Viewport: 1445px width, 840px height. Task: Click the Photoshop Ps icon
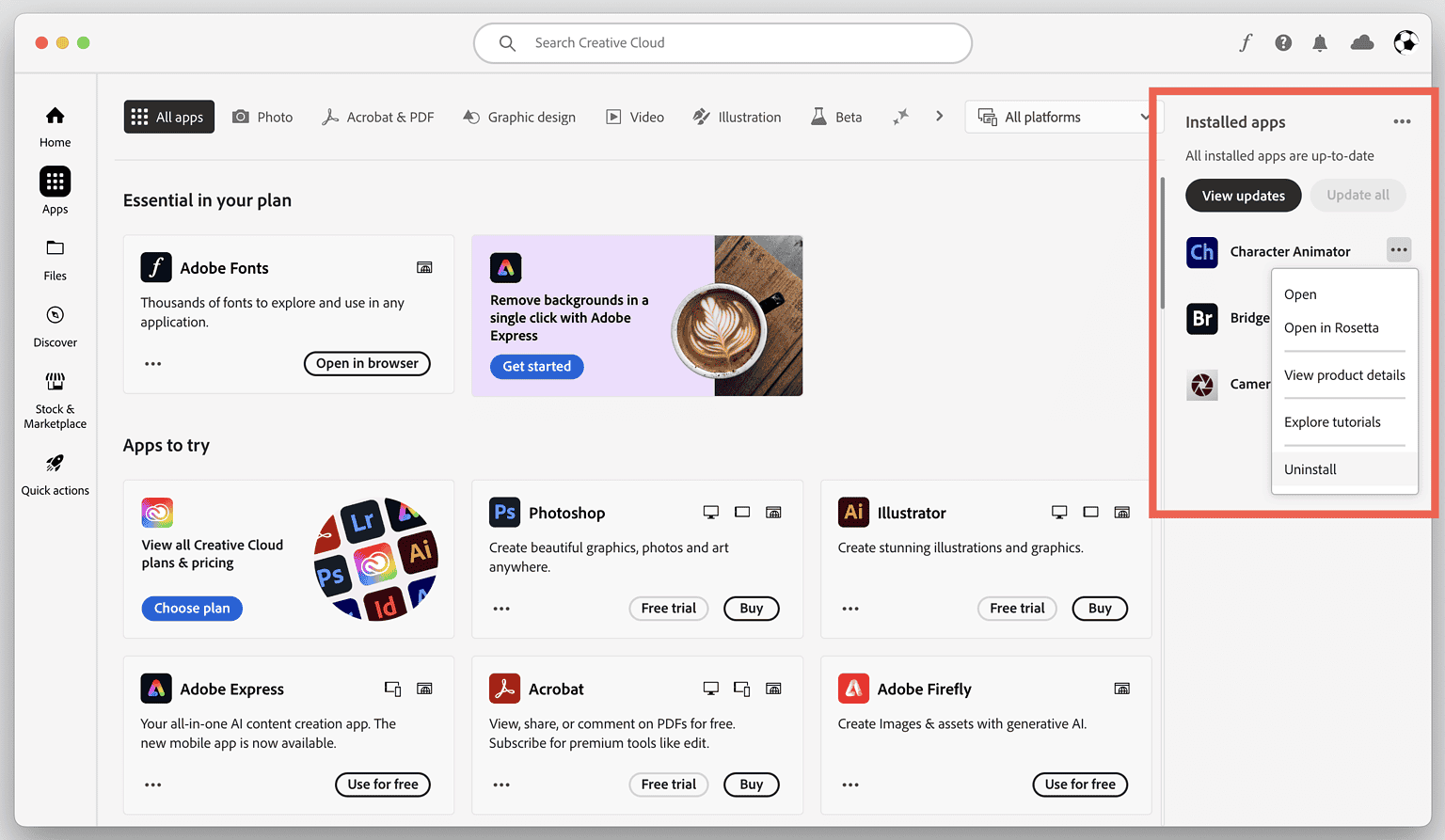coord(504,512)
